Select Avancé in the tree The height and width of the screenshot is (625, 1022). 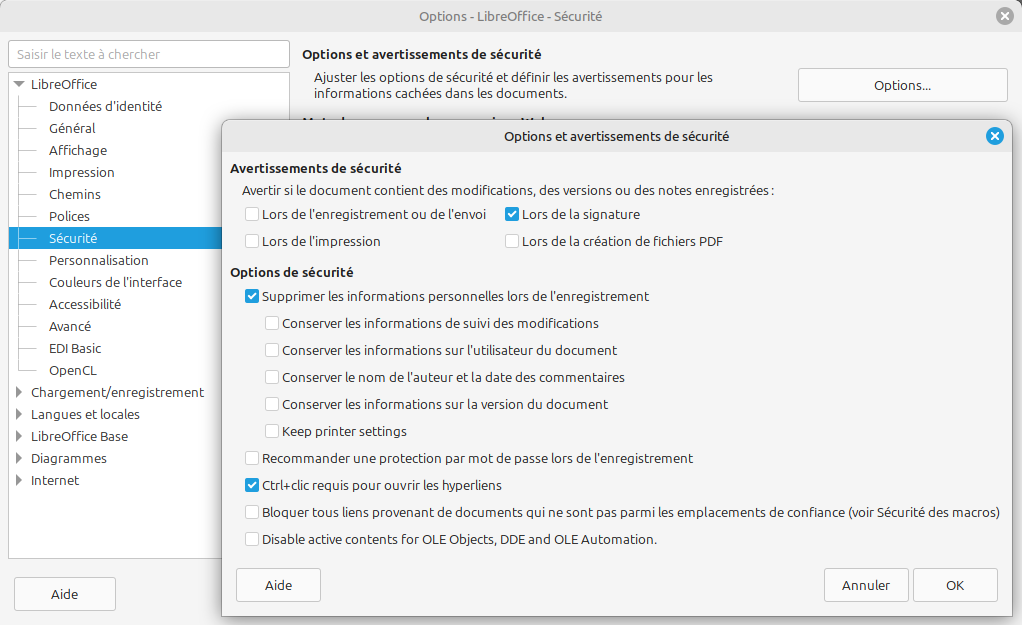pos(70,327)
